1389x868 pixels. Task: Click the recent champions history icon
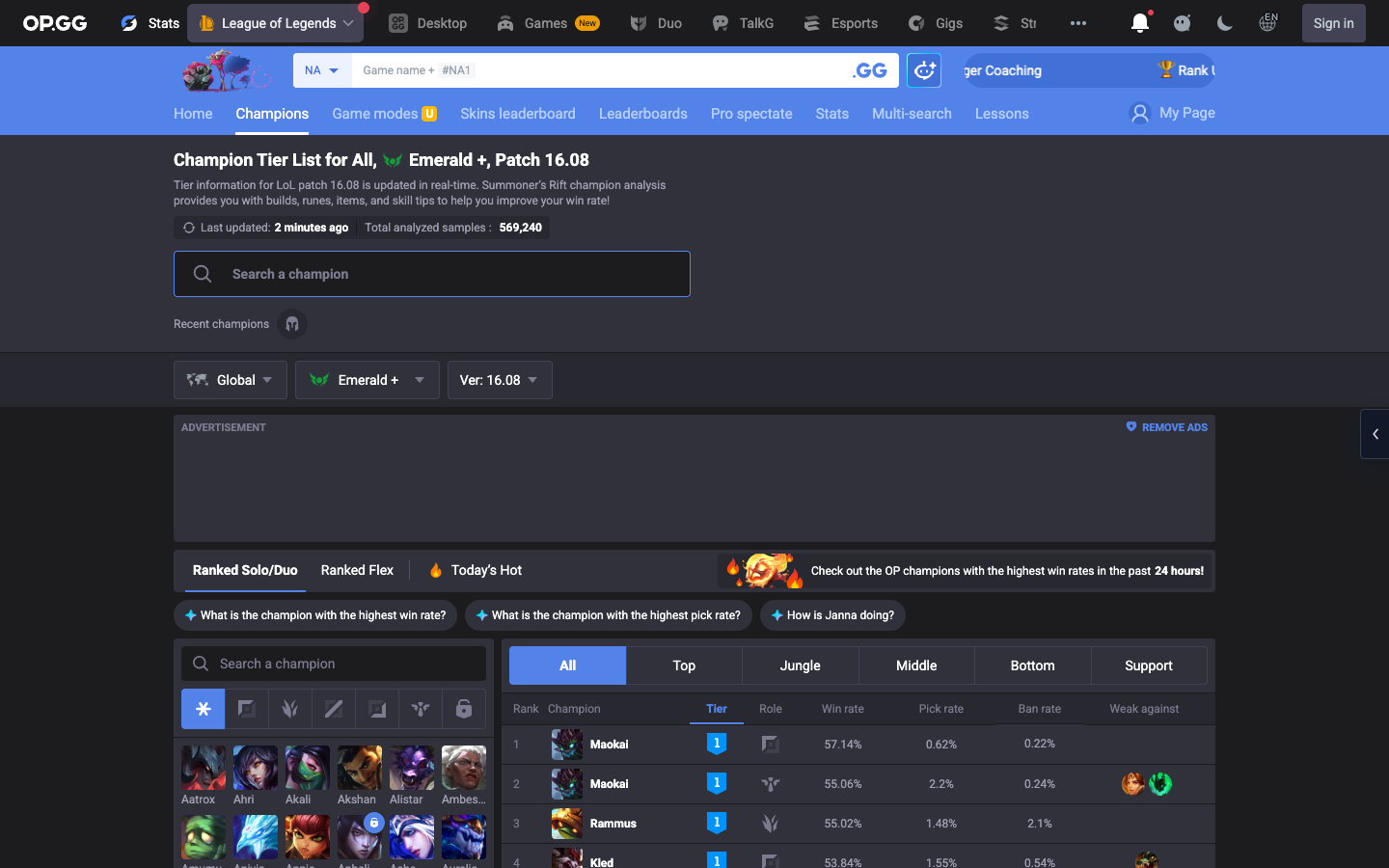tap(291, 324)
